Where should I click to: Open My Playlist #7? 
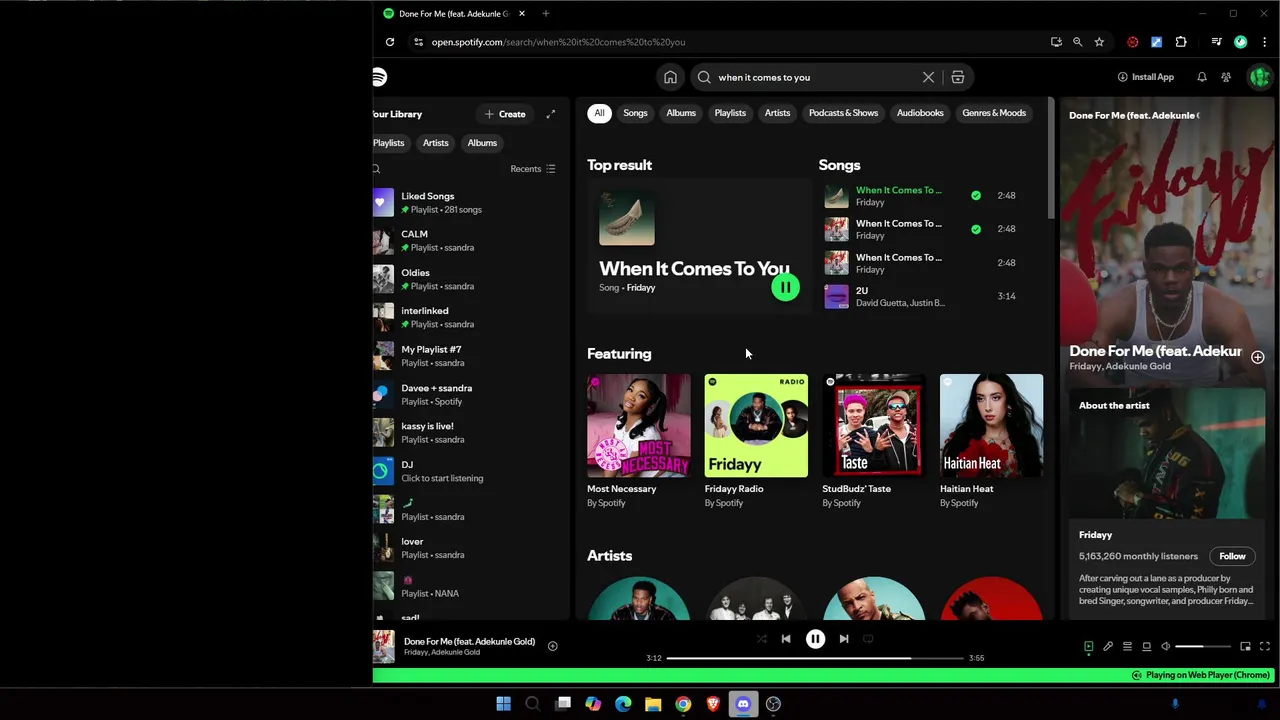[468, 356]
